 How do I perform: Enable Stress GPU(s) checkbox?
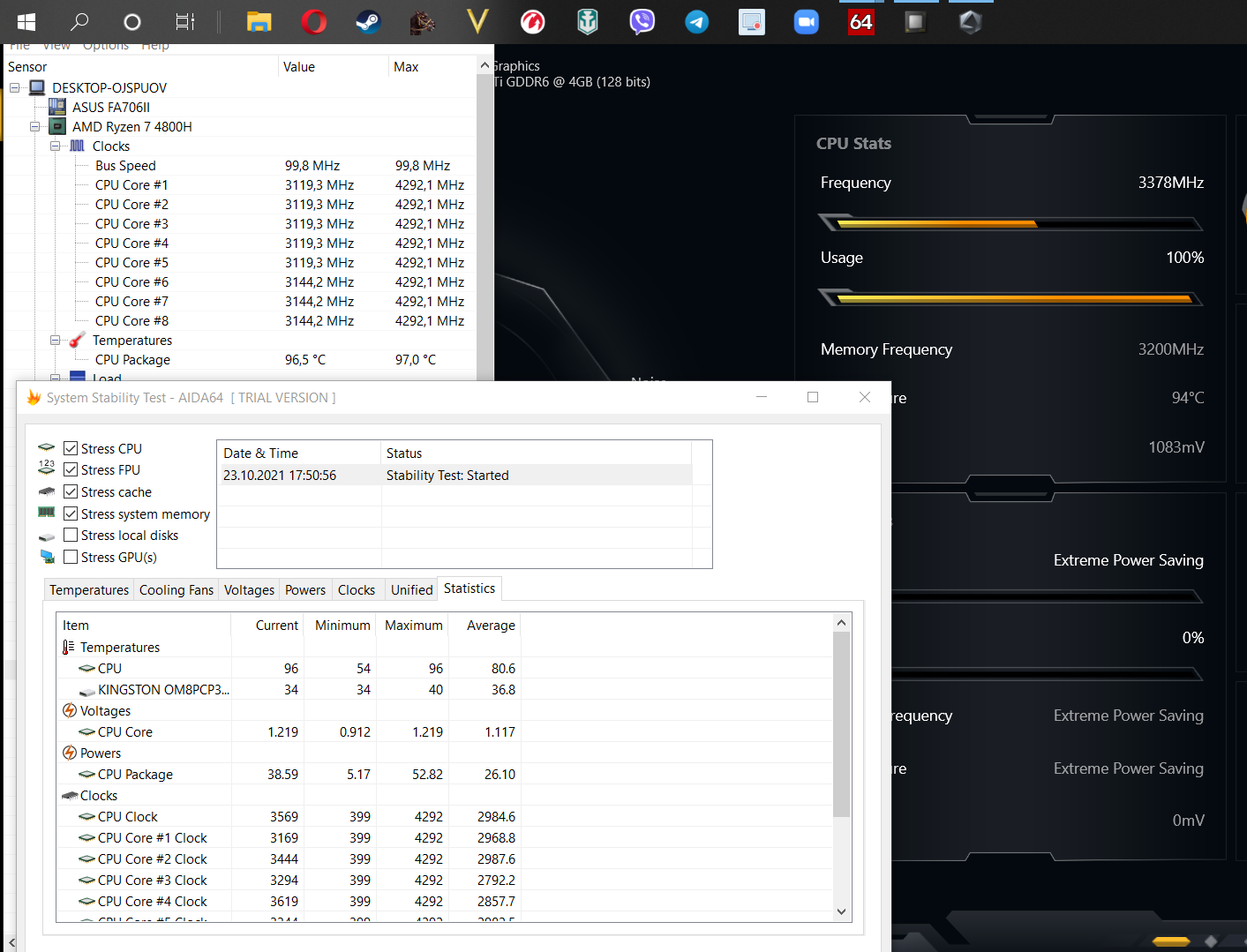(71, 557)
